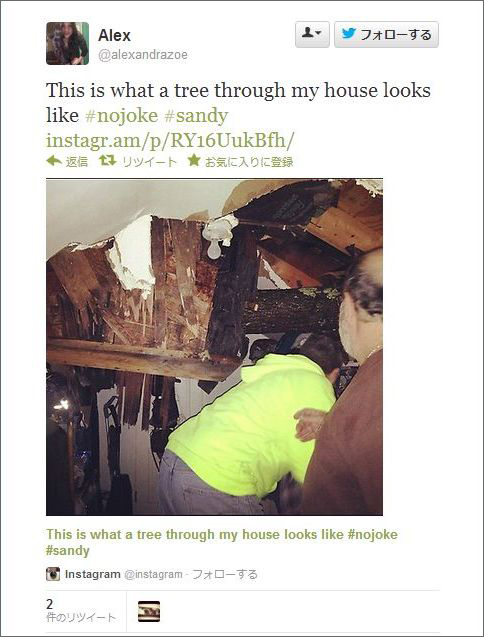Click the Instagram camera logo icon
This screenshot has height=637, width=484.
pos(53,574)
